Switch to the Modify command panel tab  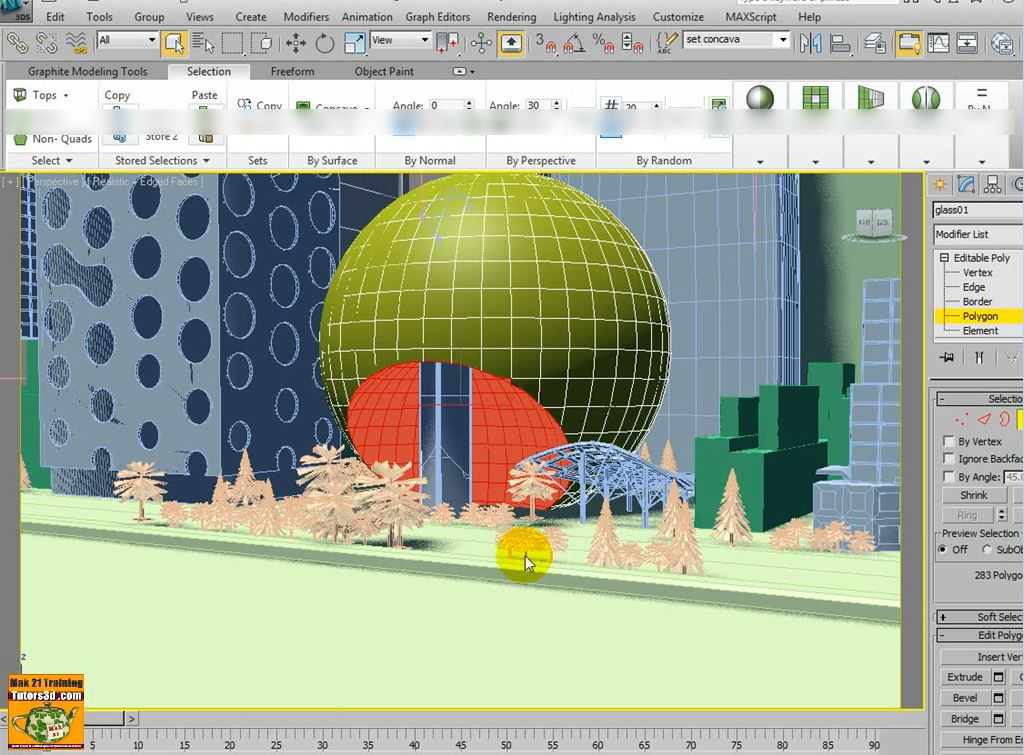pos(965,184)
